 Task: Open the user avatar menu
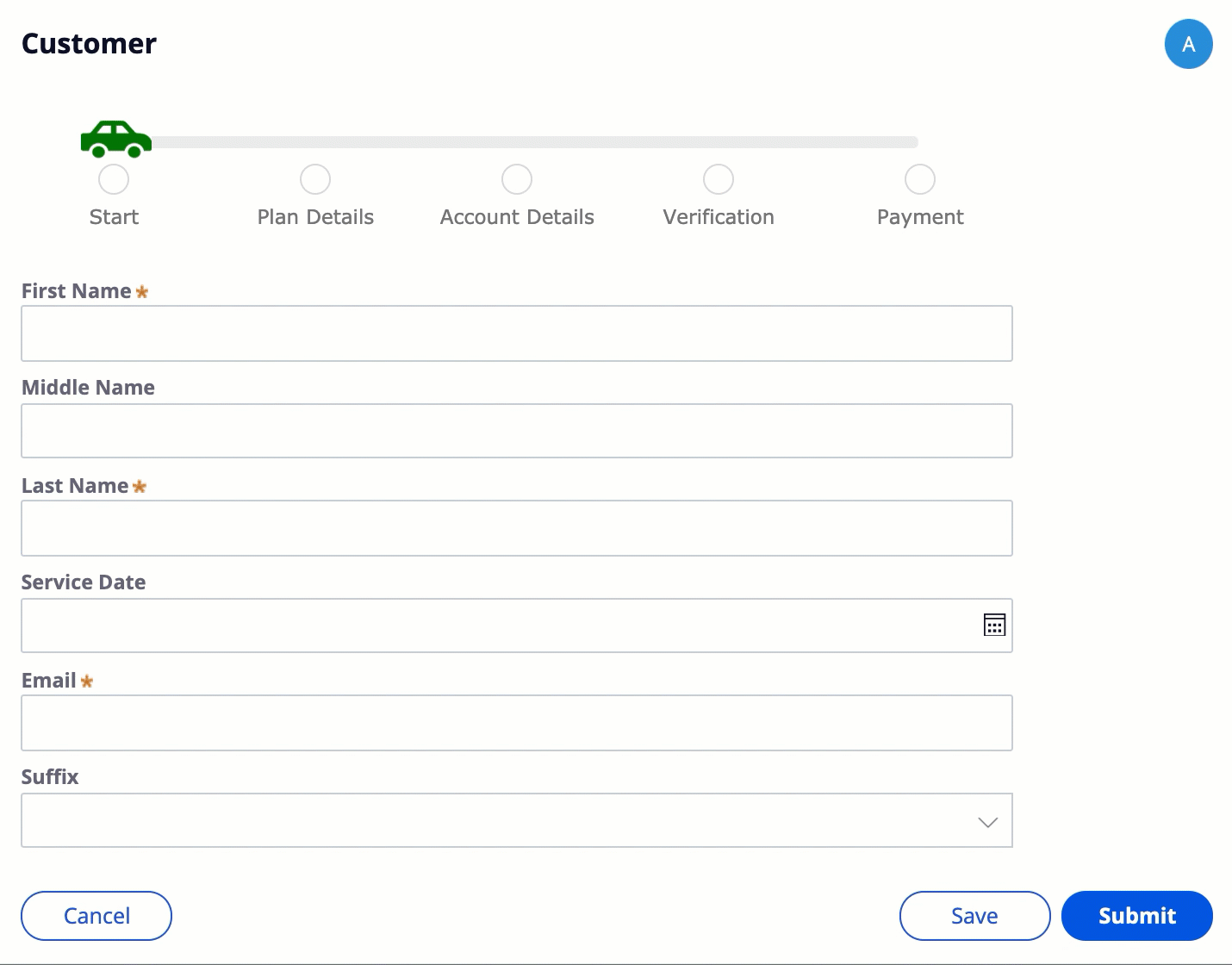coord(1188,45)
